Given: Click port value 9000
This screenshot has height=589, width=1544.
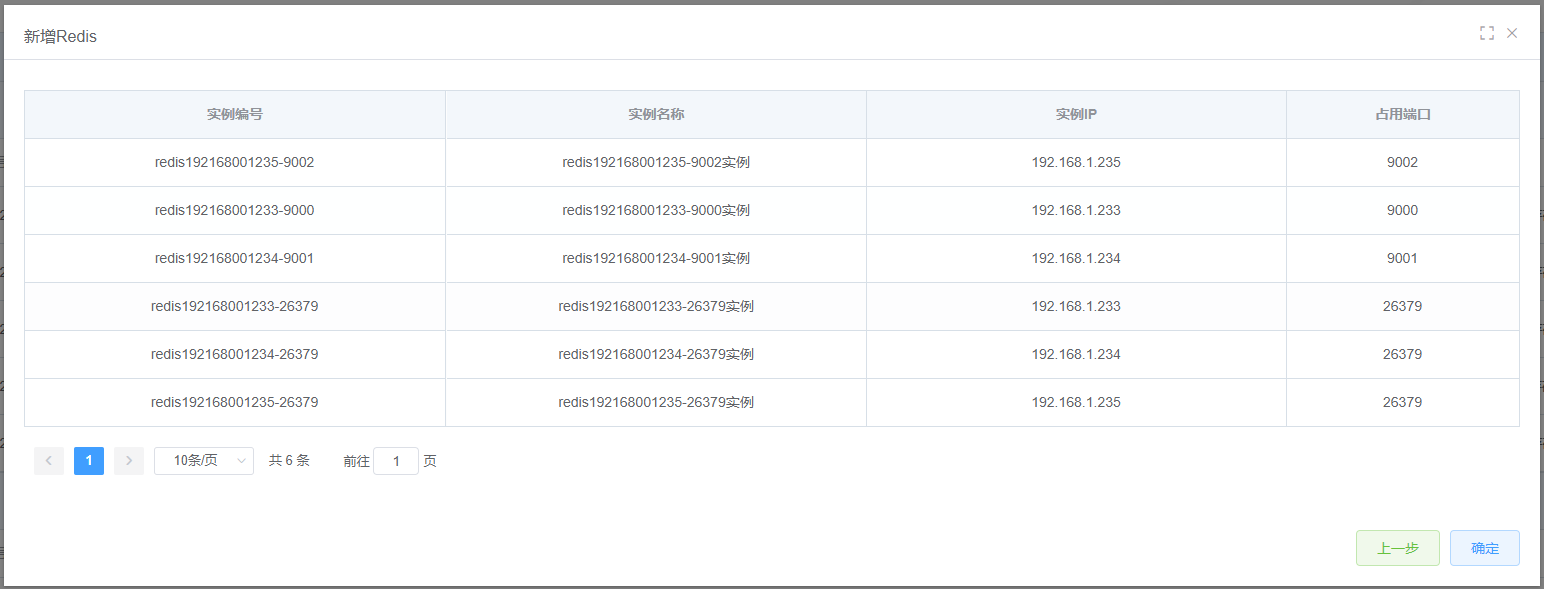Looking at the screenshot, I should (1403, 210).
